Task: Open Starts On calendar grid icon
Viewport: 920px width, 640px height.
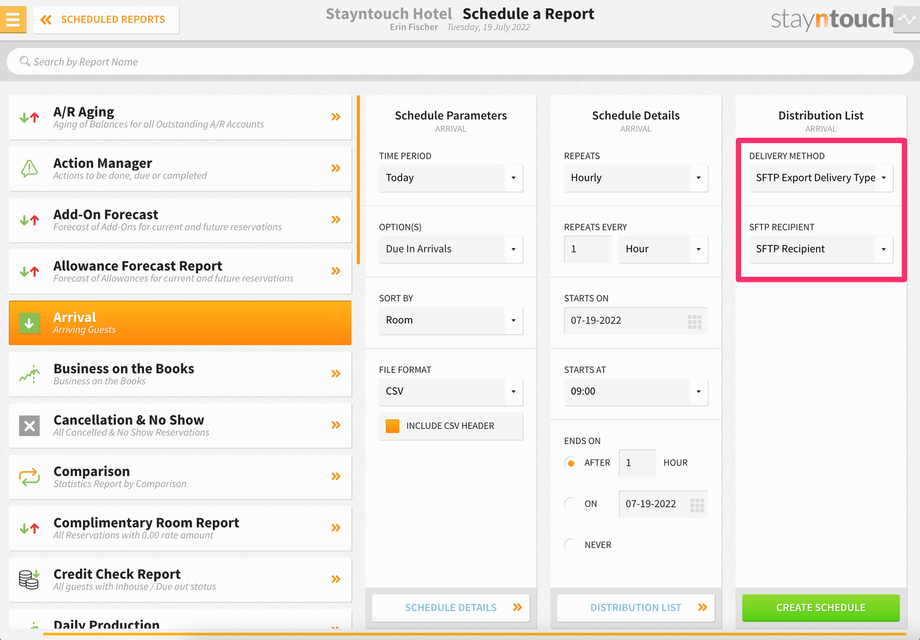Action: pos(695,321)
